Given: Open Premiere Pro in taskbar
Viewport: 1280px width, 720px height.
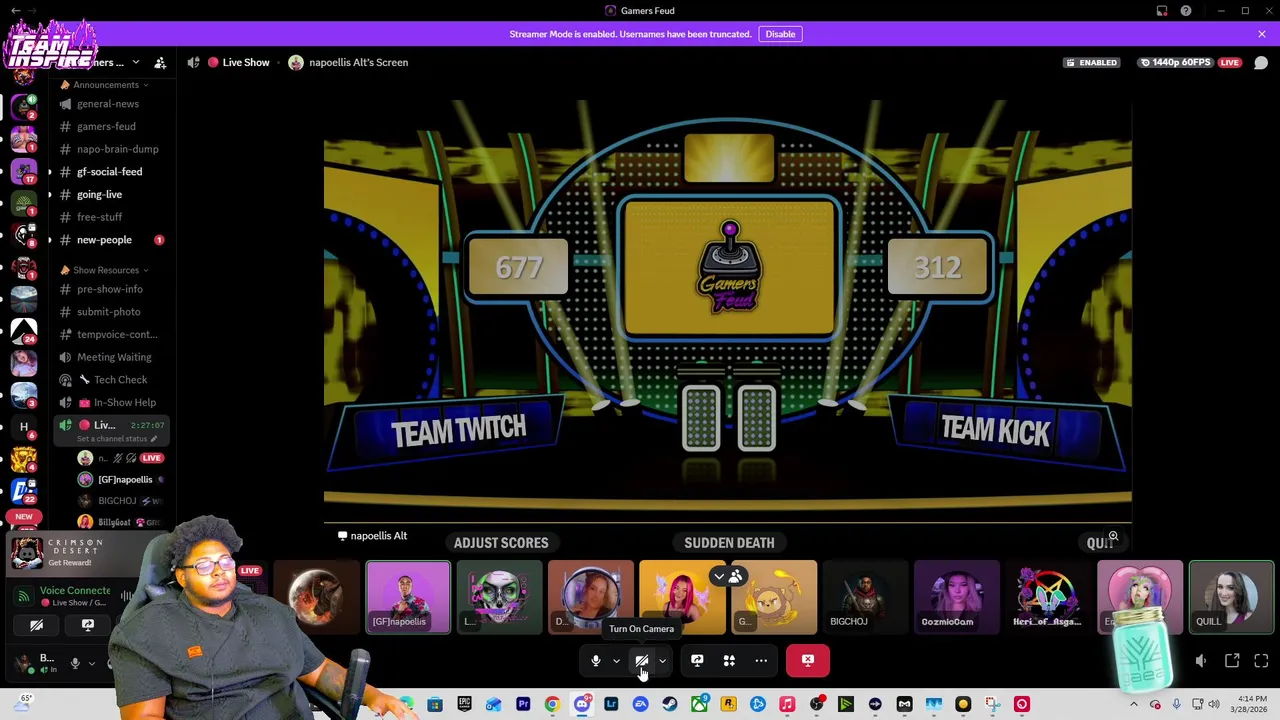Looking at the screenshot, I should pos(523,705).
